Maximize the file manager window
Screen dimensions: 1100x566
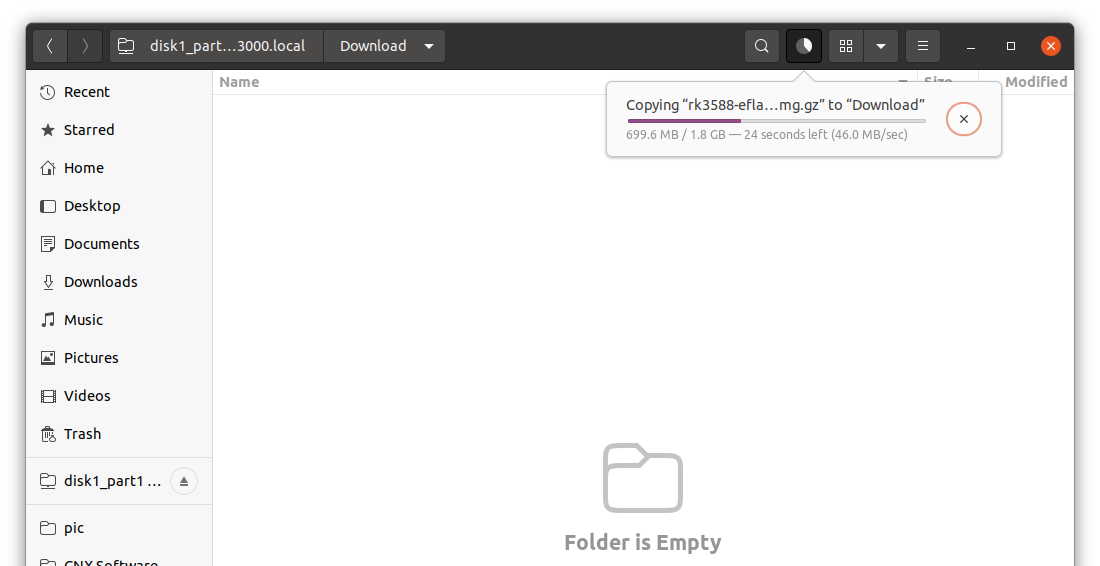1011,46
